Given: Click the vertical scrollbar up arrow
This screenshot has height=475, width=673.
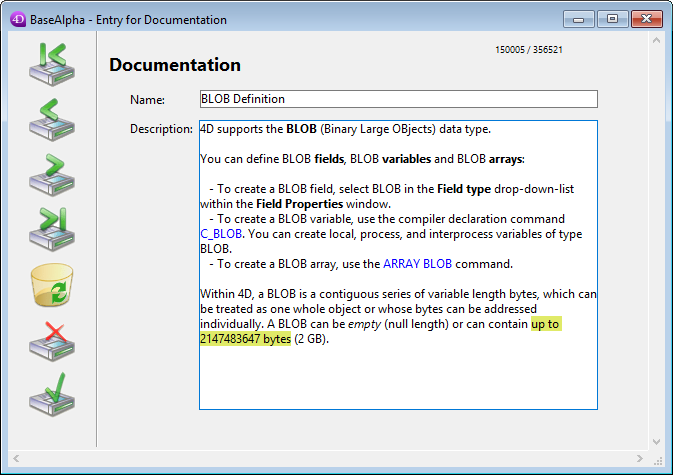Looking at the screenshot, I should coord(657,42).
